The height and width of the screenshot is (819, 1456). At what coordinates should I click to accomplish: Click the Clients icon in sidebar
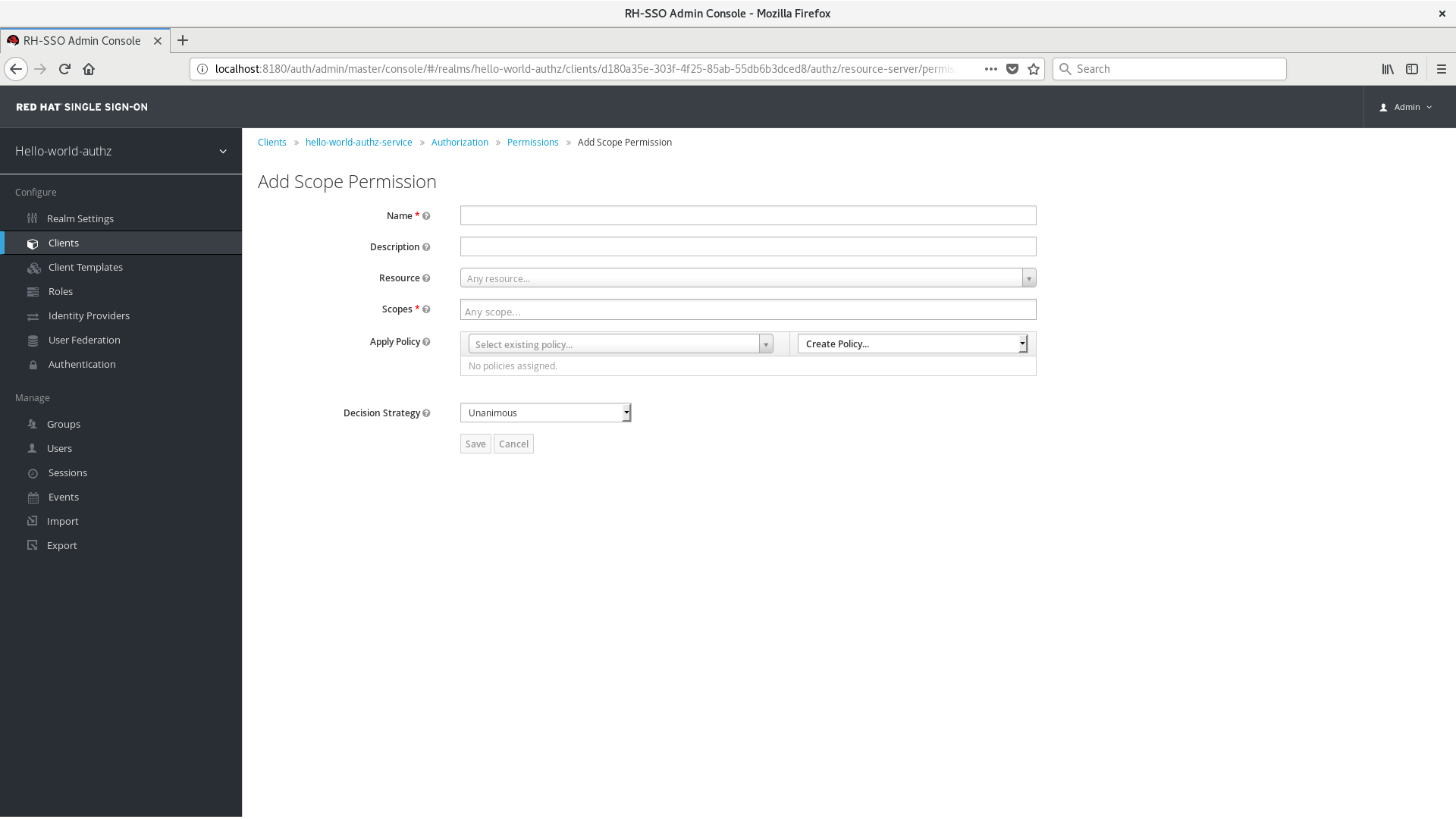[x=33, y=243]
